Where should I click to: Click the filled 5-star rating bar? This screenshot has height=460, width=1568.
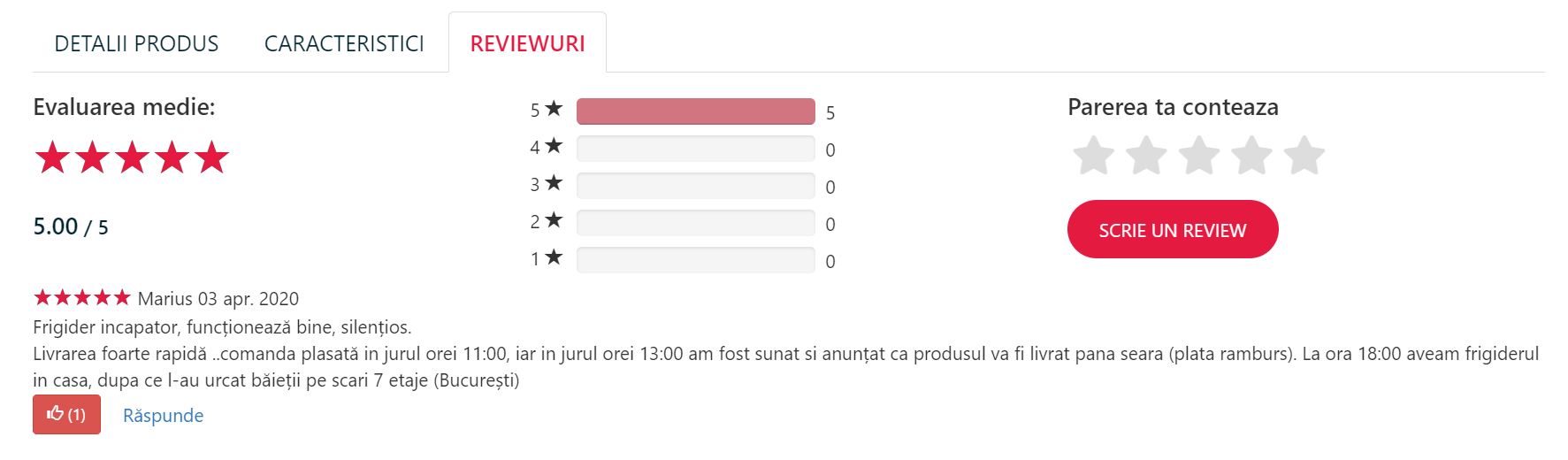[x=696, y=111]
